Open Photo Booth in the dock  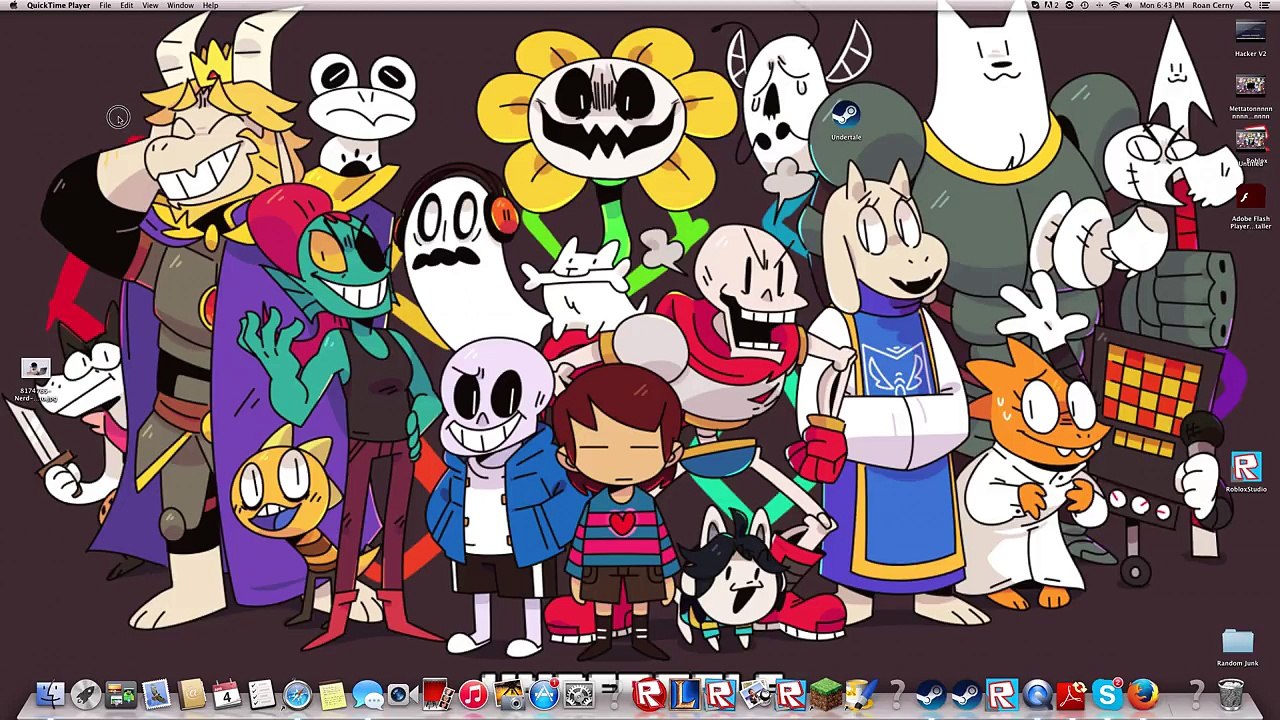437,695
